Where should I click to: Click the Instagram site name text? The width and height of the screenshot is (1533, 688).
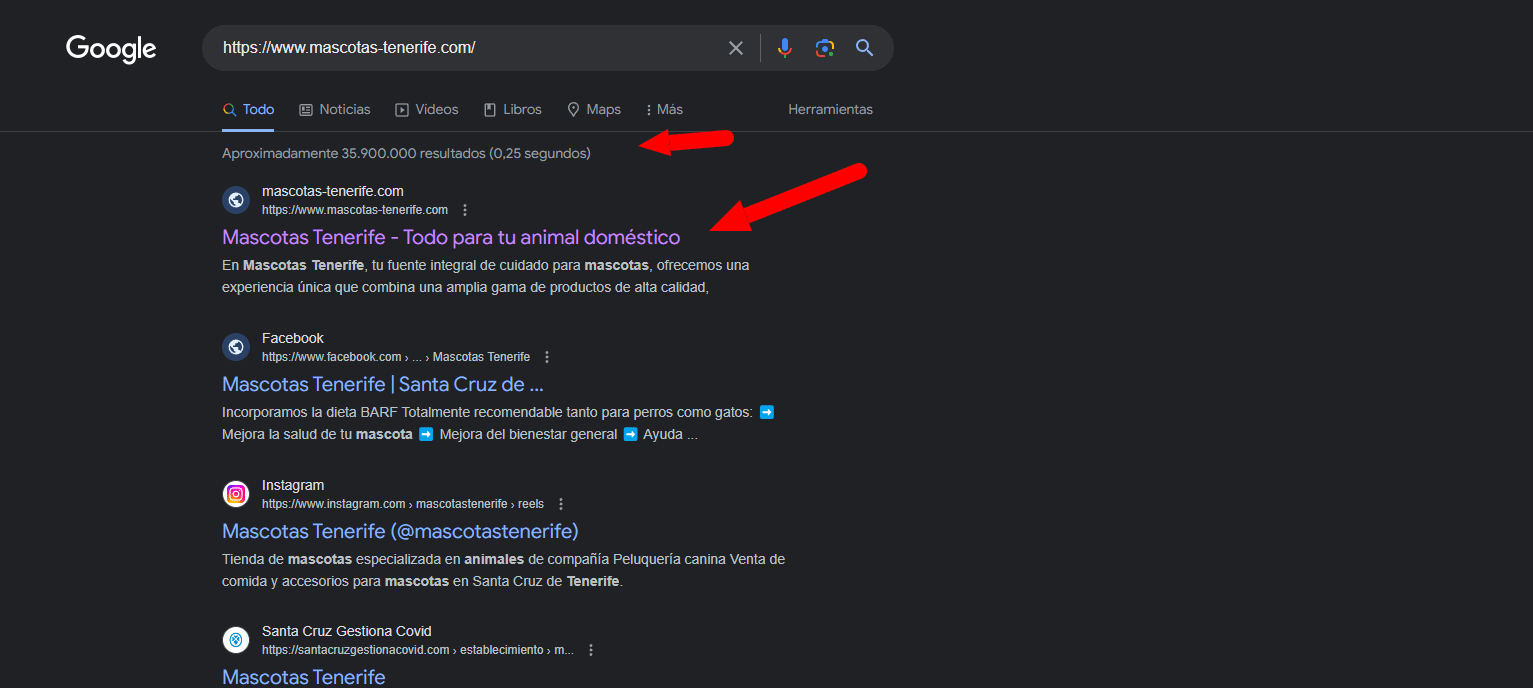point(293,485)
